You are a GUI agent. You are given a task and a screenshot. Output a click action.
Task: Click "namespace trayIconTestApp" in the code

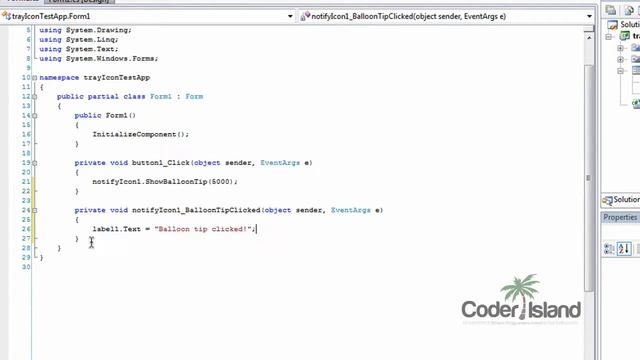tap(95, 78)
